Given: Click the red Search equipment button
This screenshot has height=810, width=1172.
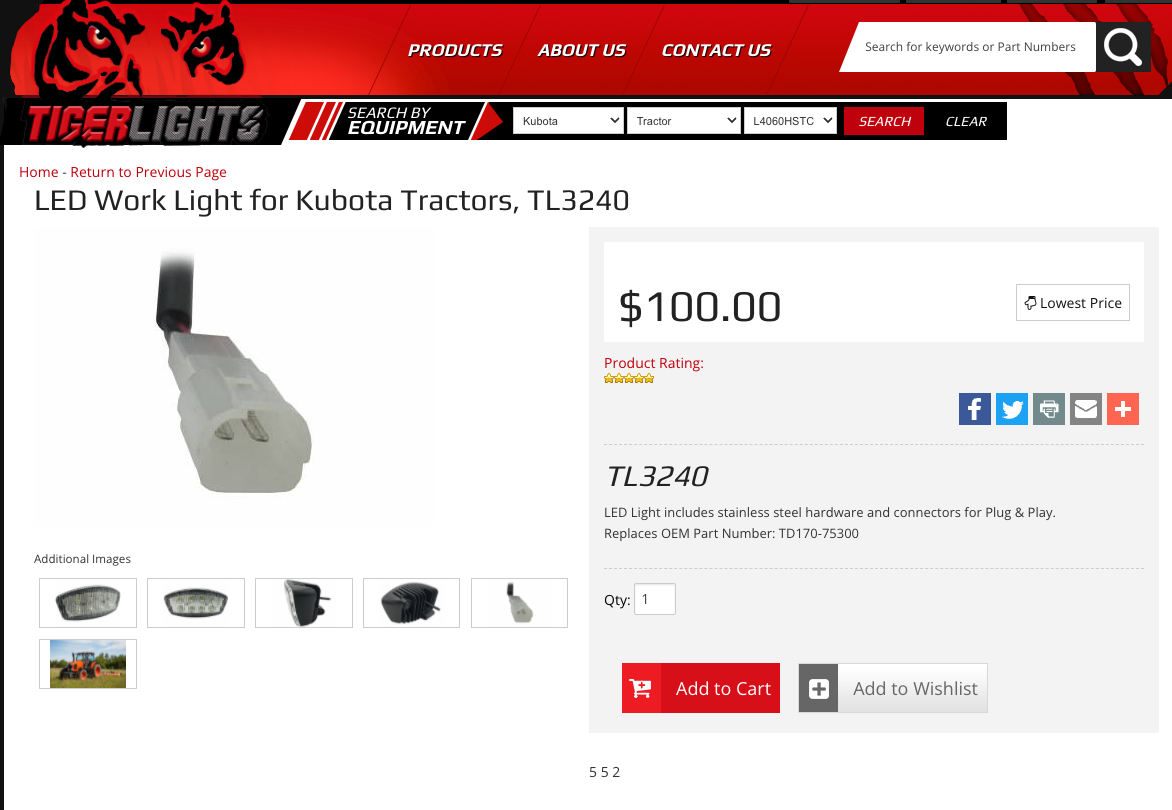Looking at the screenshot, I should point(884,121).
